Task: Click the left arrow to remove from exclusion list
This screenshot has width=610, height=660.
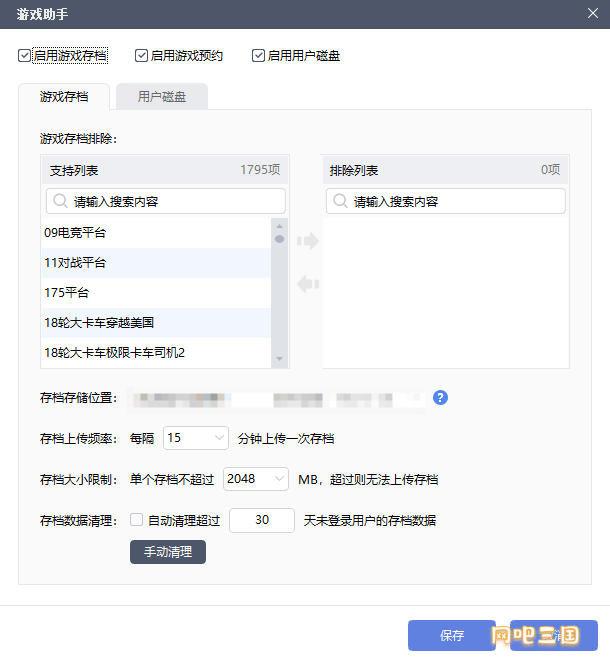Action: (308, 284)
